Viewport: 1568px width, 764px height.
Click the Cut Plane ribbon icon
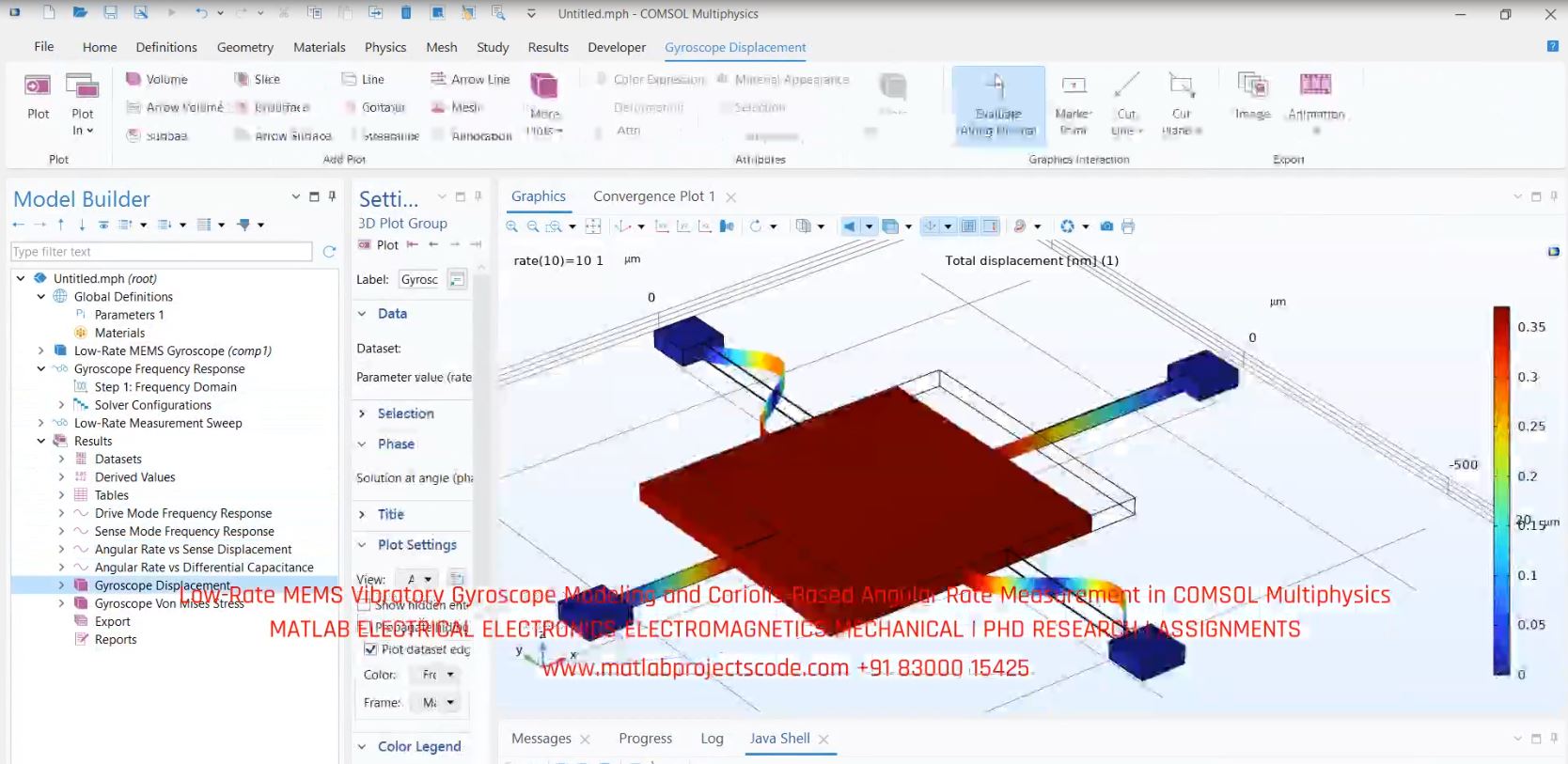pos(1182,103)
